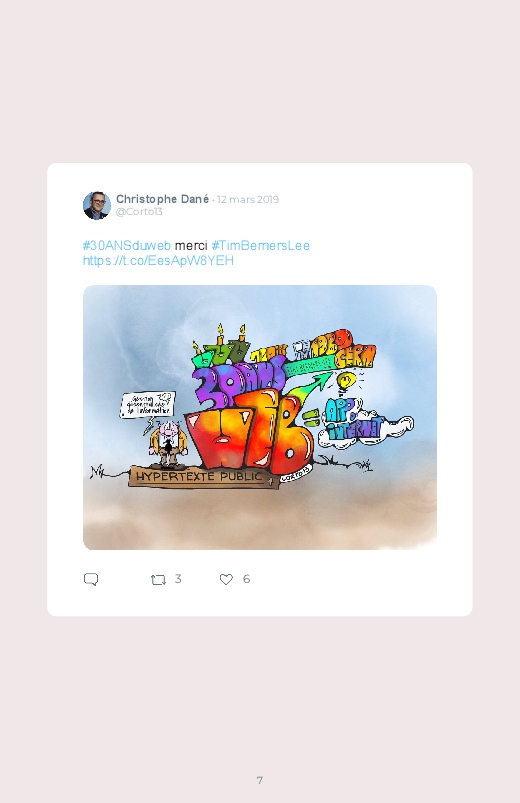The image size is (520, 803).
Task: Click the like count of 6
Action: pyautogui.click(x=246, y=579)
